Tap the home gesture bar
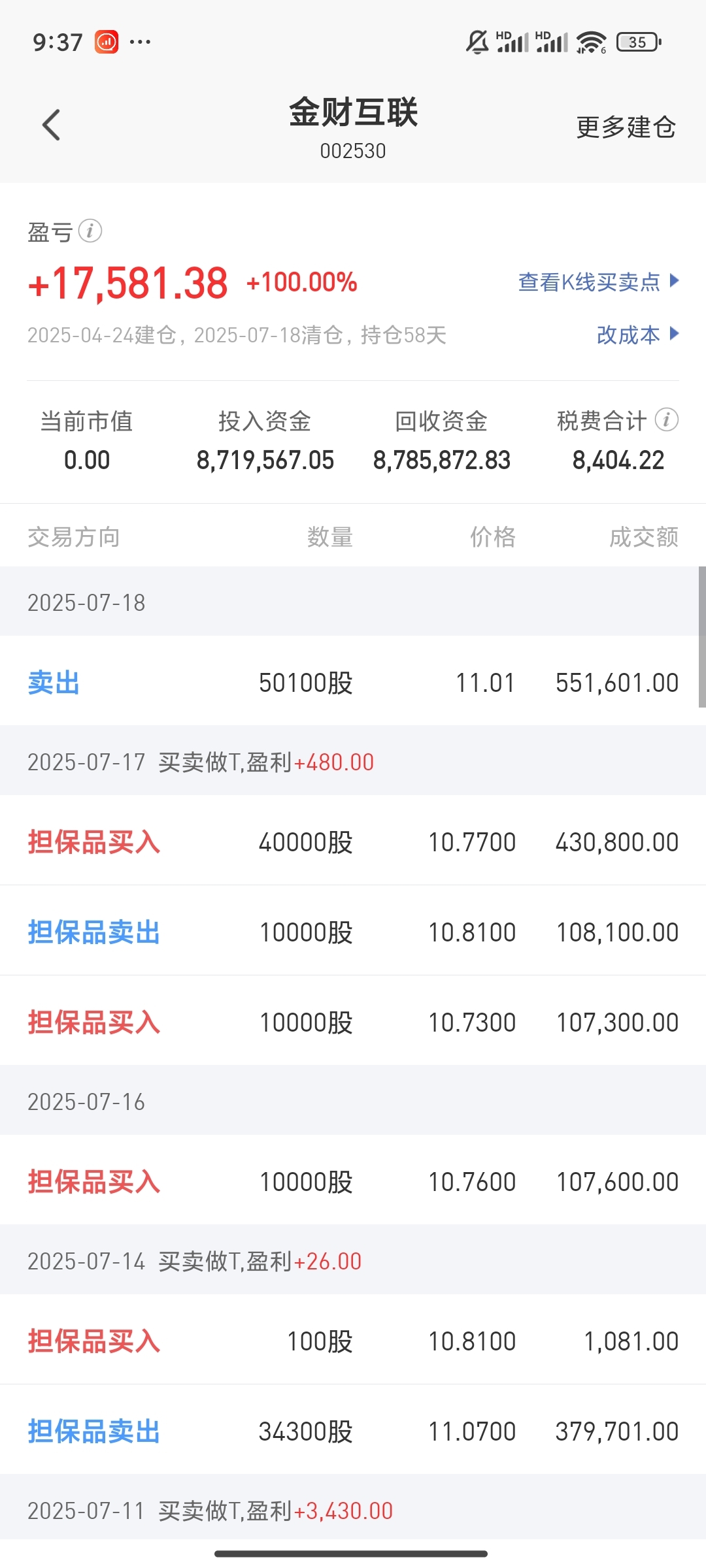This screenshot has width=706, height=1568. click(351, 1554)
